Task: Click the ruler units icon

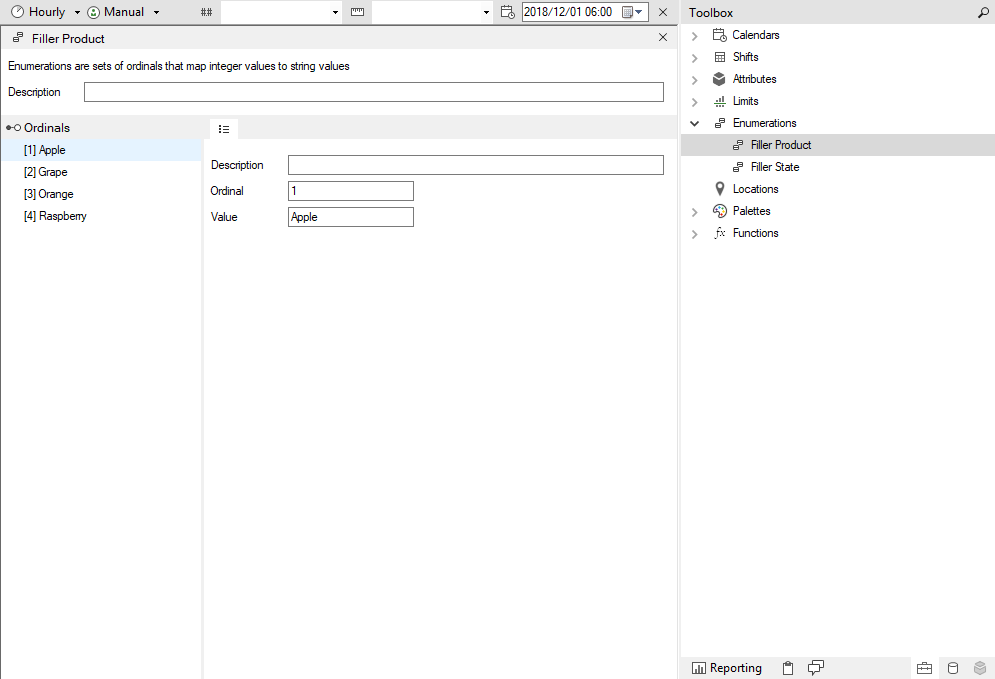Action: 357,12
